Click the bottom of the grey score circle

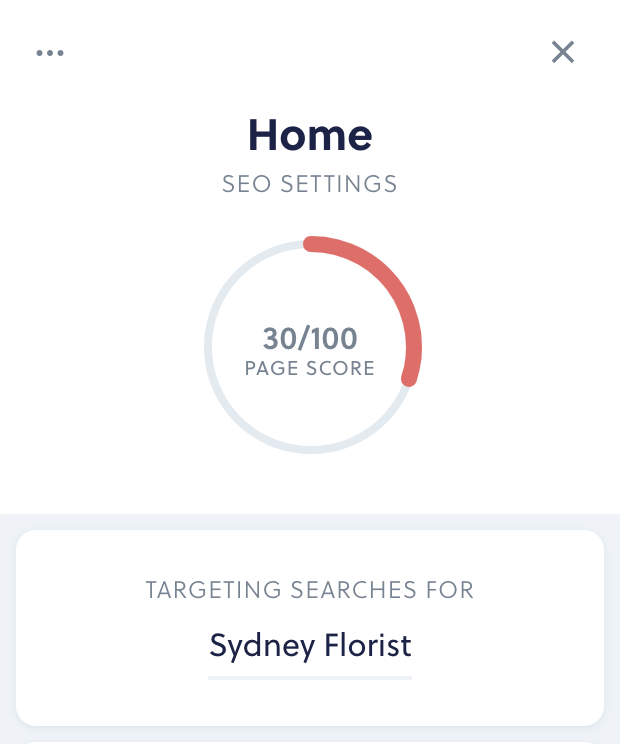(310, 450)
